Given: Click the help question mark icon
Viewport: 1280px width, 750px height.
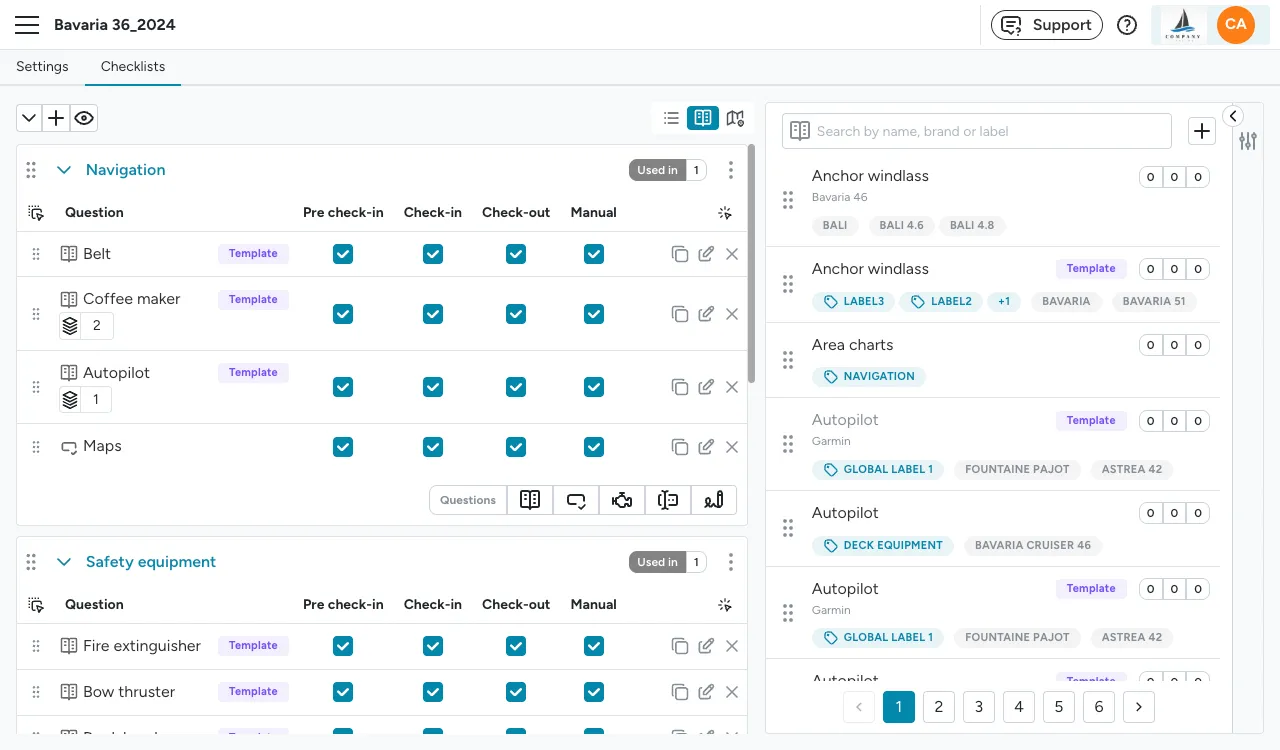Looking at the screenshot, I should (x=1127, y=25).
